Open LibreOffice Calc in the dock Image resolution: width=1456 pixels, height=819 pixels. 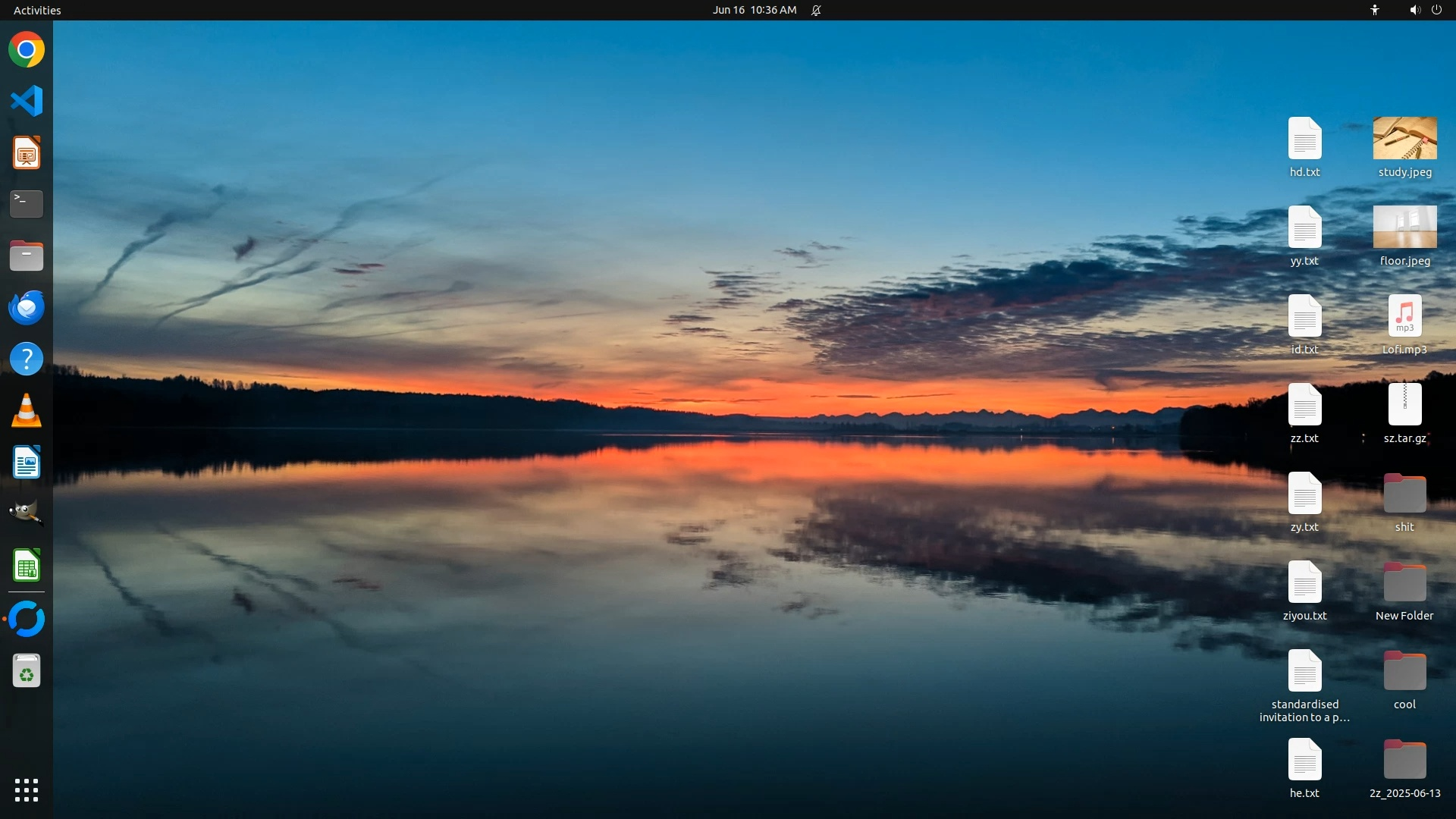(x=27, y=566)
